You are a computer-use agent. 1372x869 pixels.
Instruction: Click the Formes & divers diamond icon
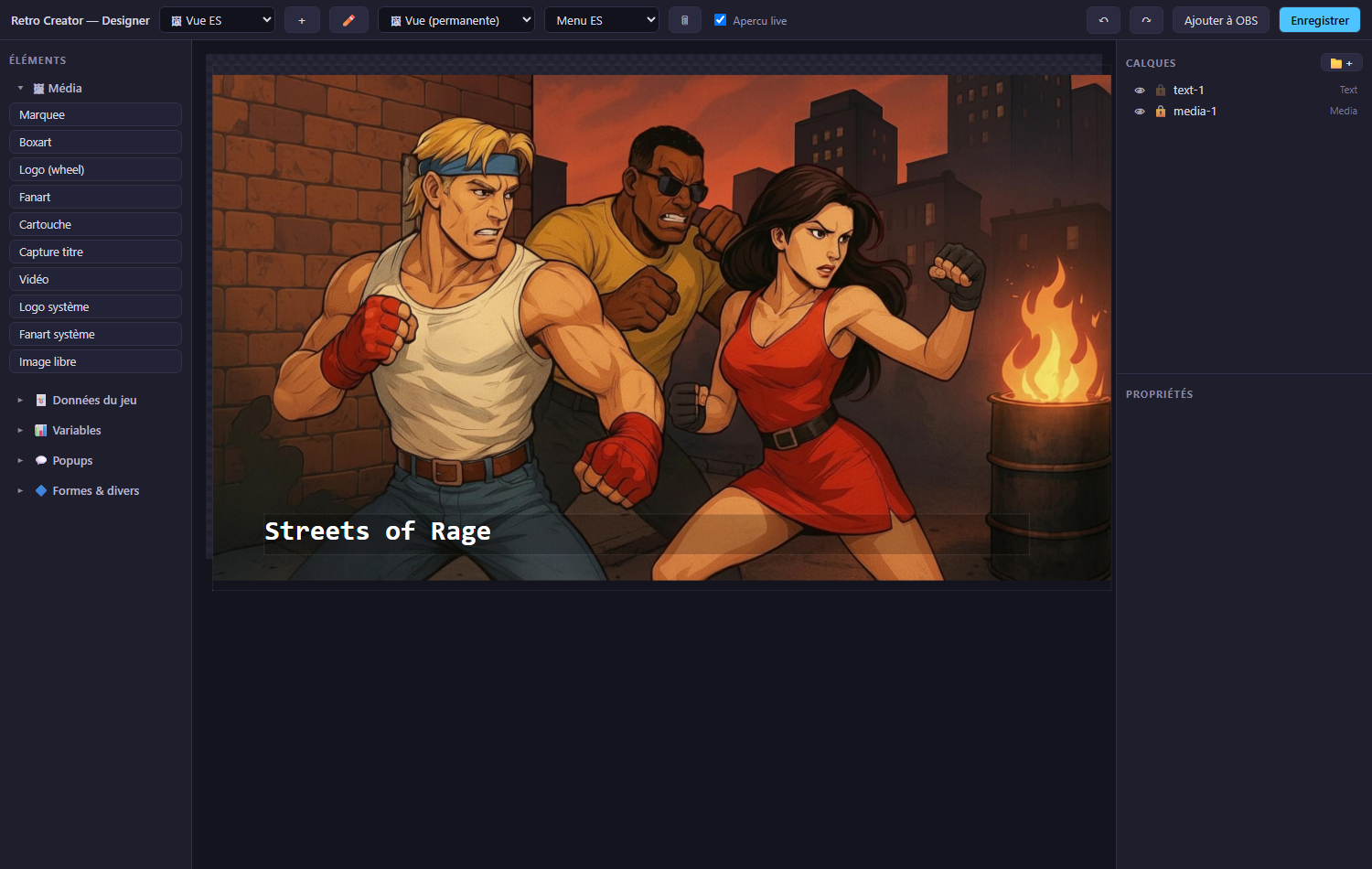click(41, 490)
